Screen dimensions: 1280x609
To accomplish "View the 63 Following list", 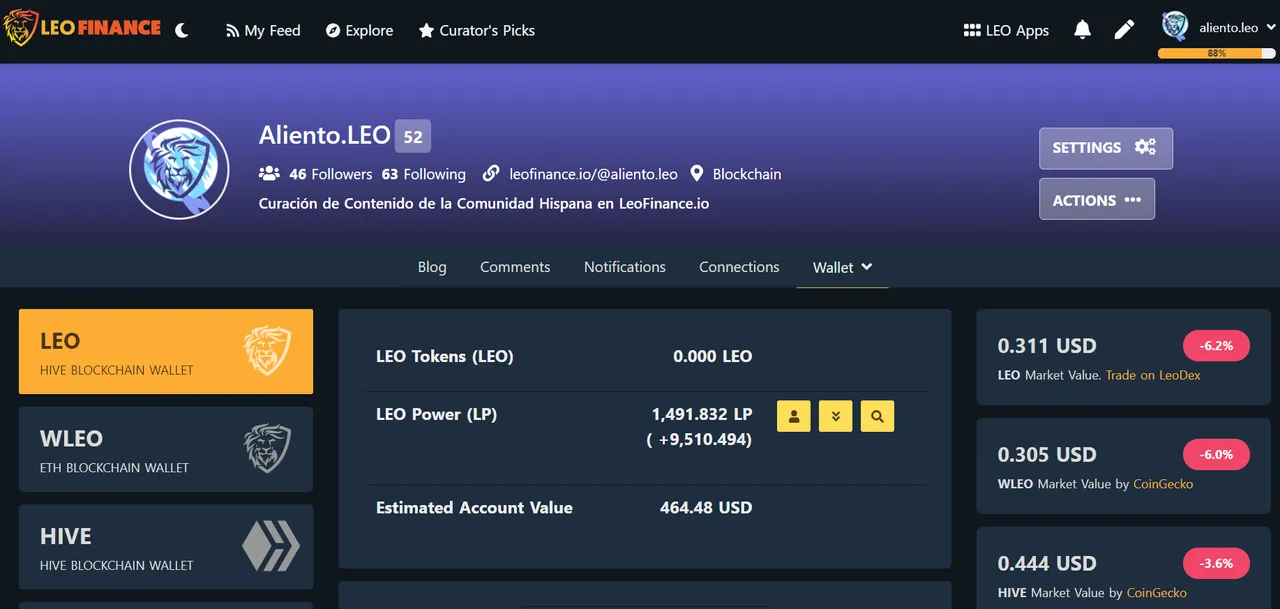I will (x=424, y=174).
